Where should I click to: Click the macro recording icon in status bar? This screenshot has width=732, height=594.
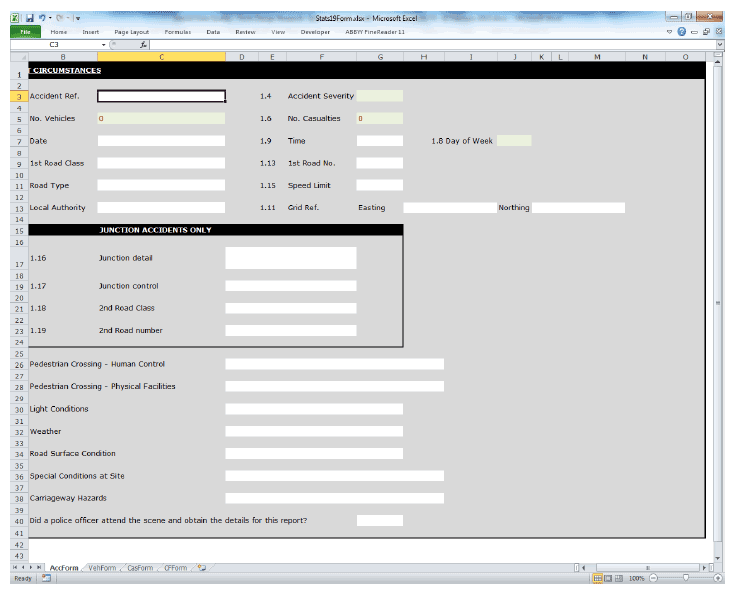[47, 579]
